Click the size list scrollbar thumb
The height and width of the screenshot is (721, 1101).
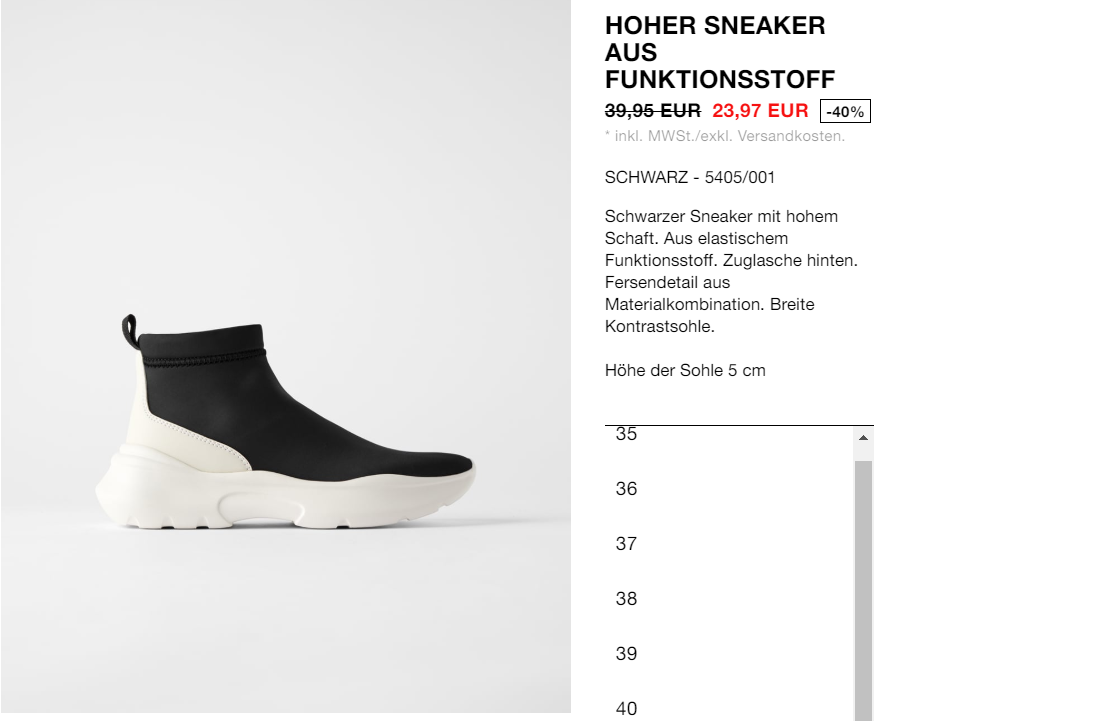tap(863, 590)
